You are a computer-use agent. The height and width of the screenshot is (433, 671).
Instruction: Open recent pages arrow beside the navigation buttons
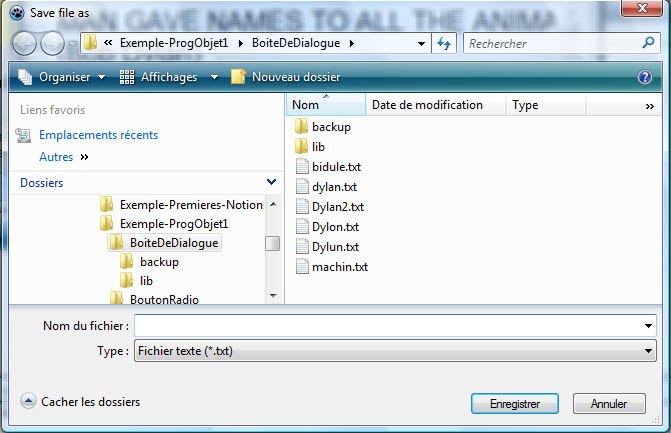72,44
